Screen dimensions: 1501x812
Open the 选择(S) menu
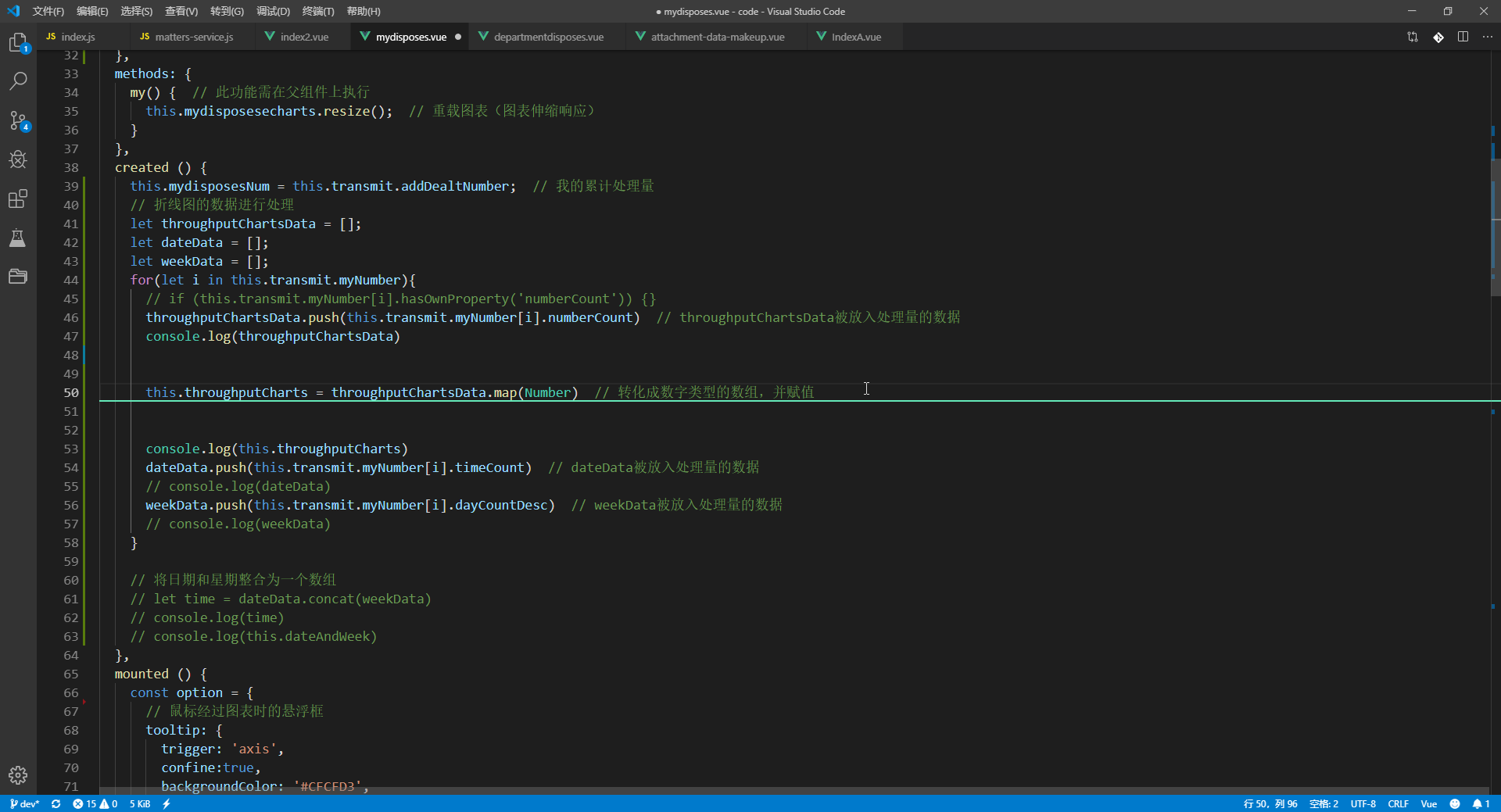(137, 11)
